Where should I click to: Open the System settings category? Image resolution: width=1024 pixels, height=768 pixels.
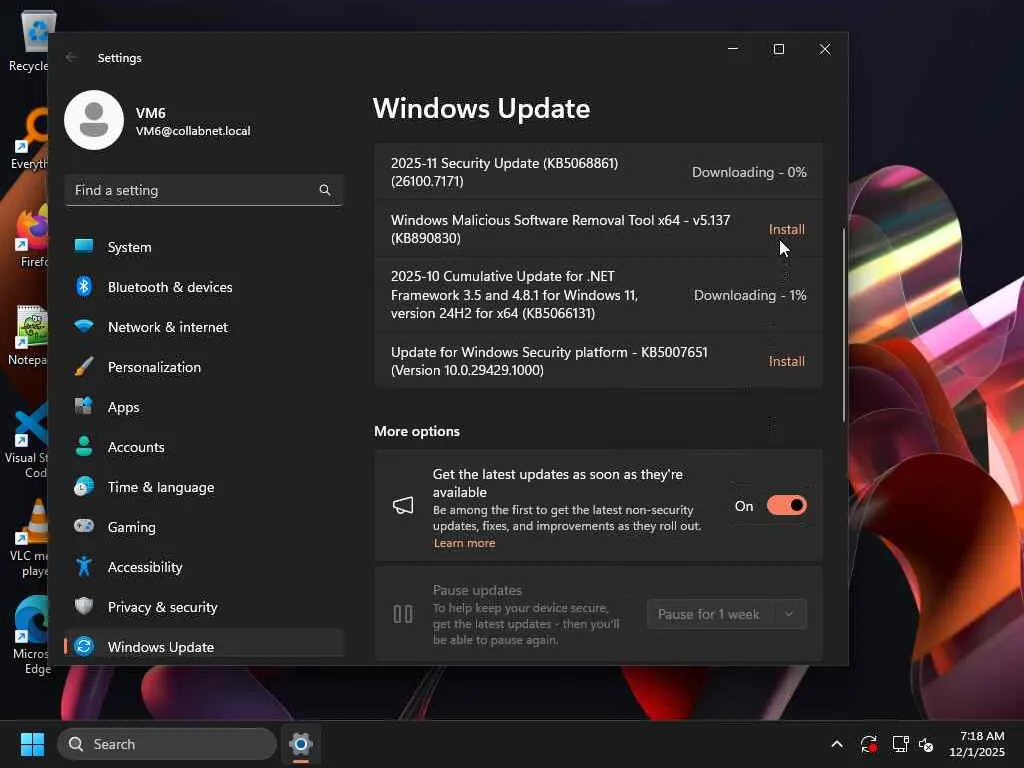click(204, 247)
